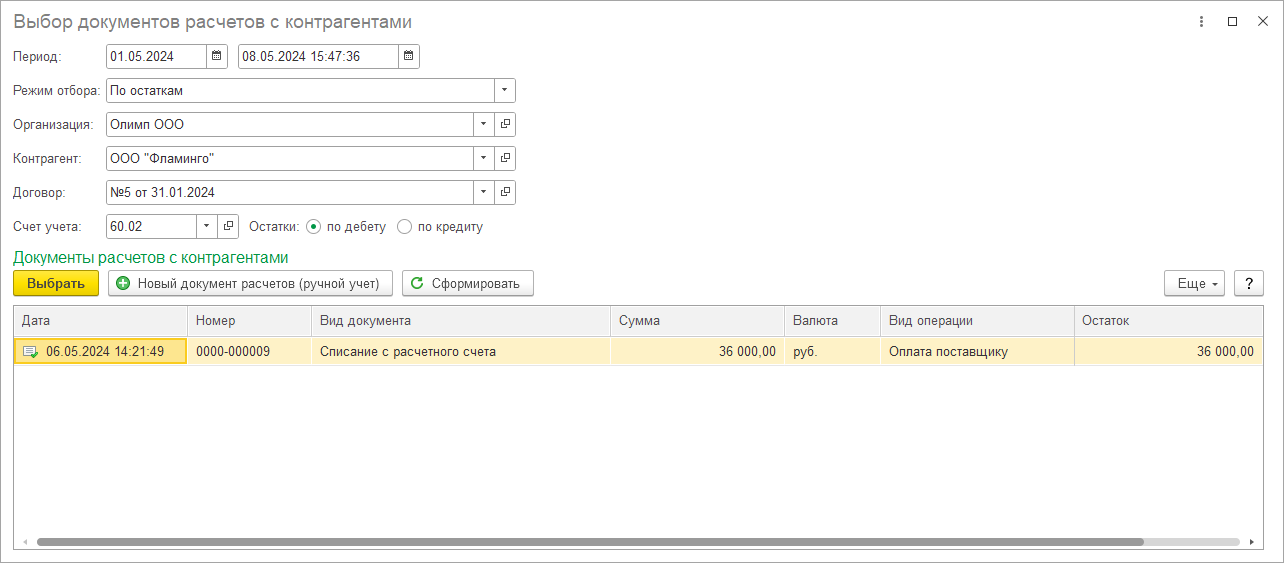
Task: Sort by the Вид документа column header
Action: (461, 321)
